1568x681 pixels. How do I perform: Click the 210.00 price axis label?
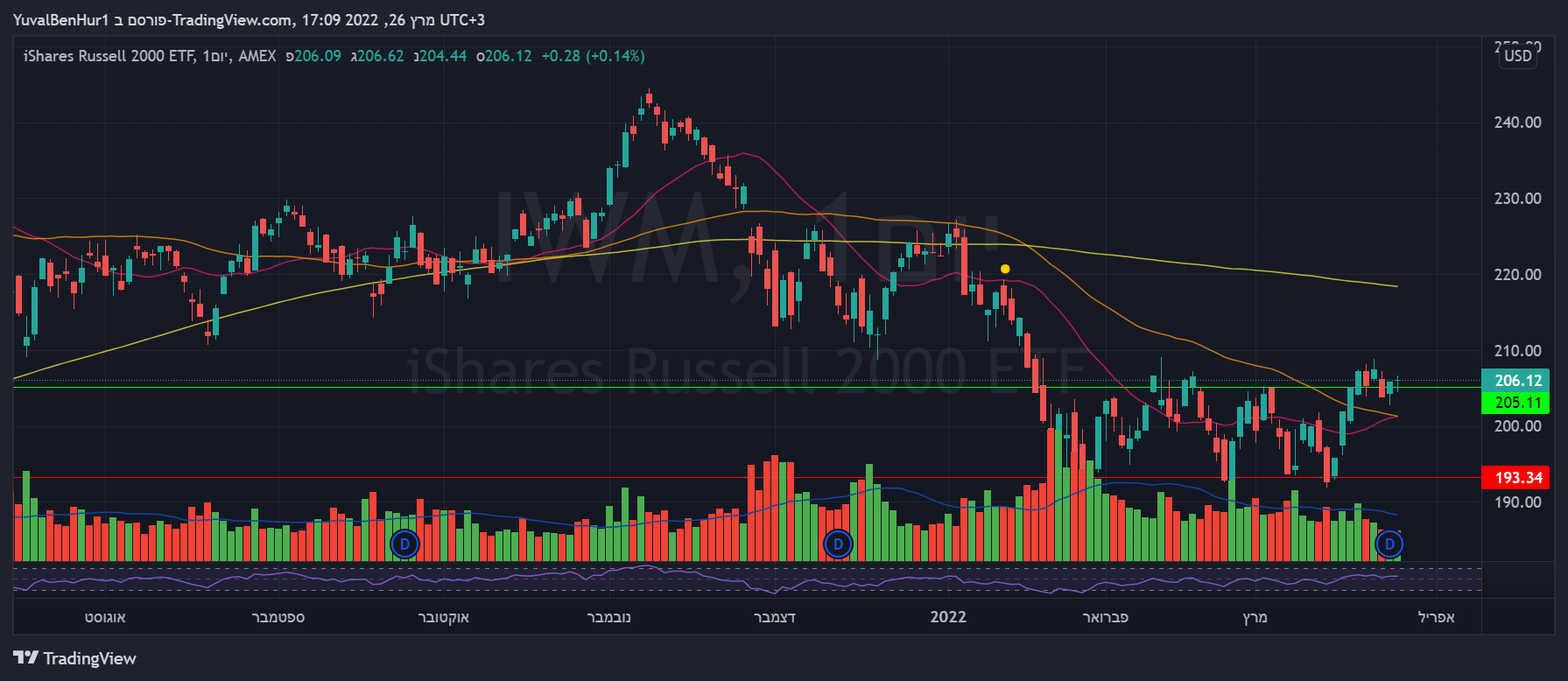1518,351
